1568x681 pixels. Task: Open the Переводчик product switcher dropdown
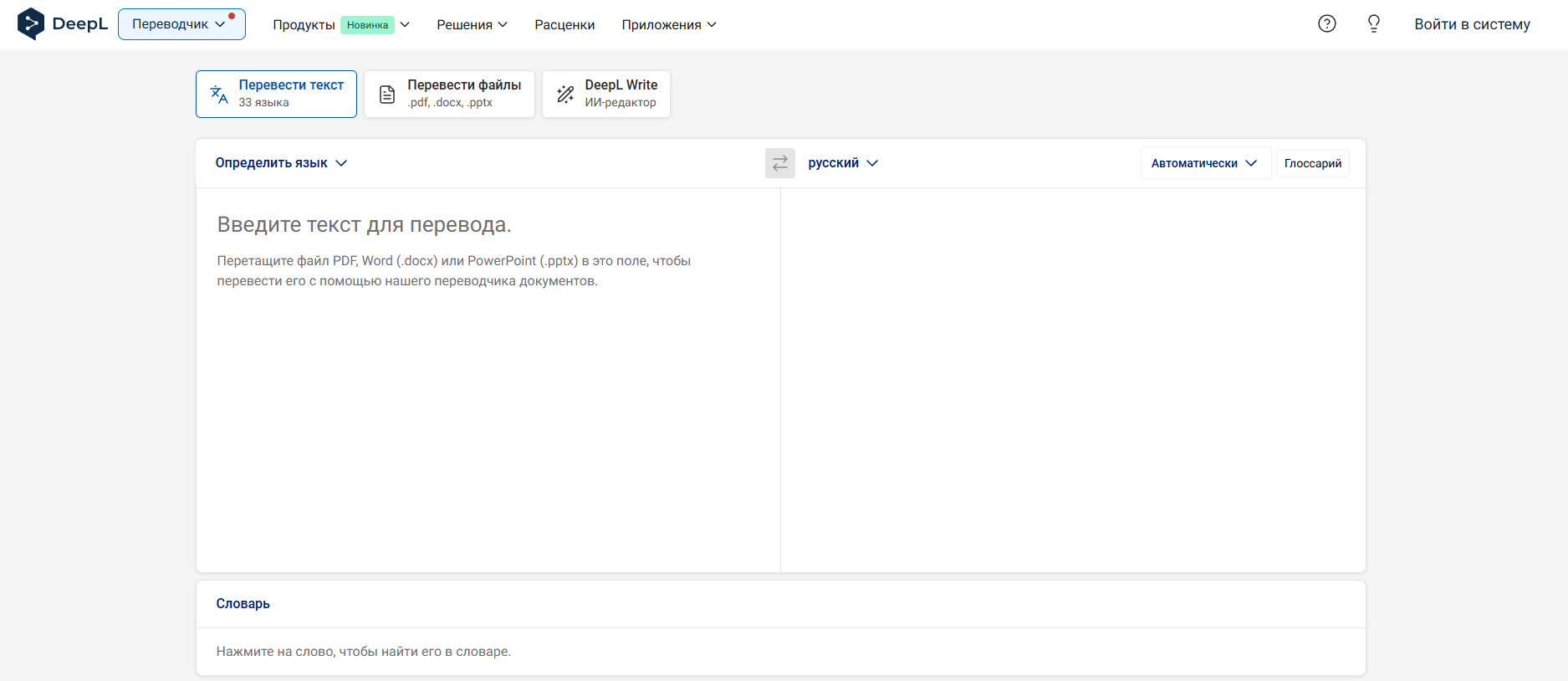point(181,24)
